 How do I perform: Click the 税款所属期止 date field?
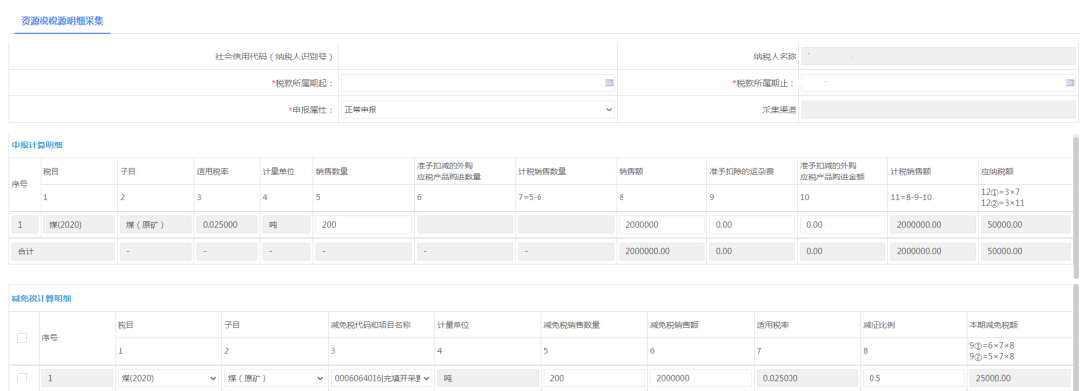(x=938, y=83)
